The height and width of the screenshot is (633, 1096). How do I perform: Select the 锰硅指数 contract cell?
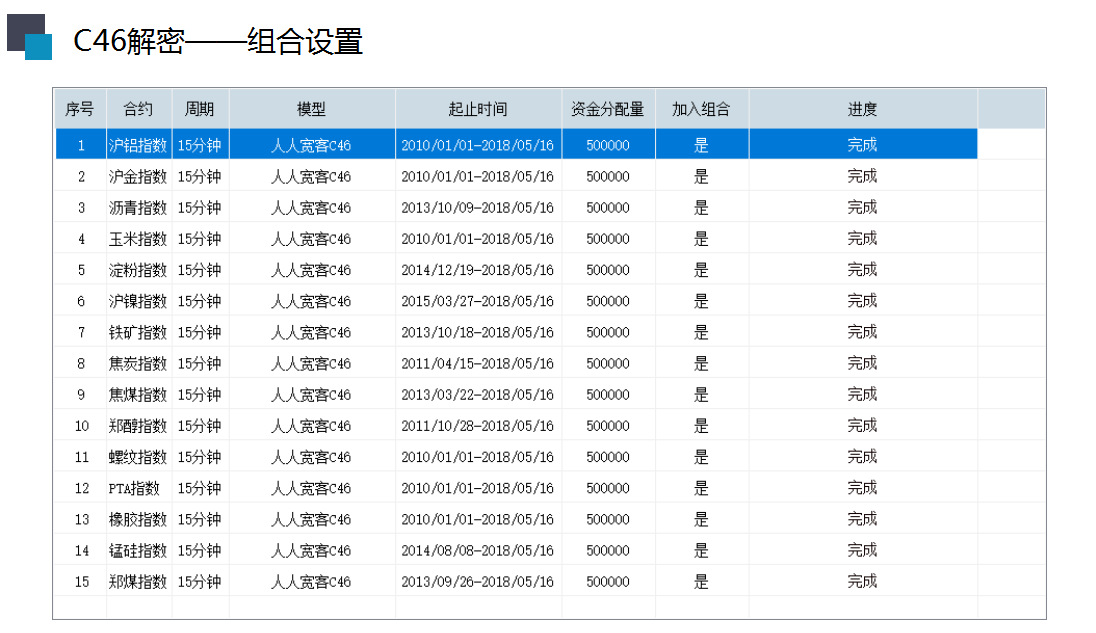click(138, 551)
